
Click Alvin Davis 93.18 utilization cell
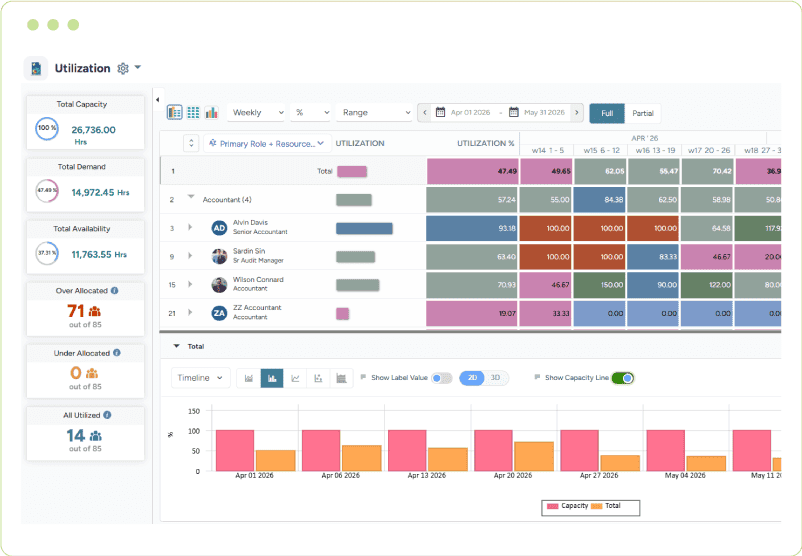click(472, 228)
